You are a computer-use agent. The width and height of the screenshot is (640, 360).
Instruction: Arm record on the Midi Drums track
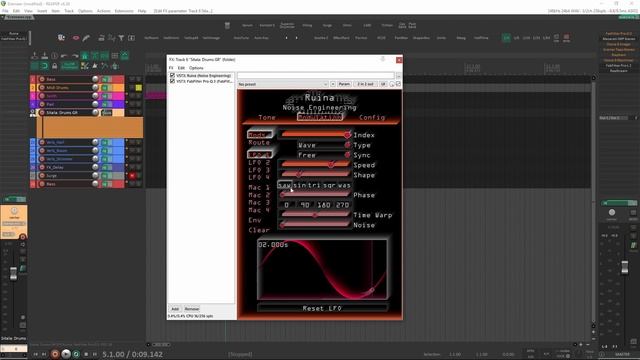(x=42, y=87)
